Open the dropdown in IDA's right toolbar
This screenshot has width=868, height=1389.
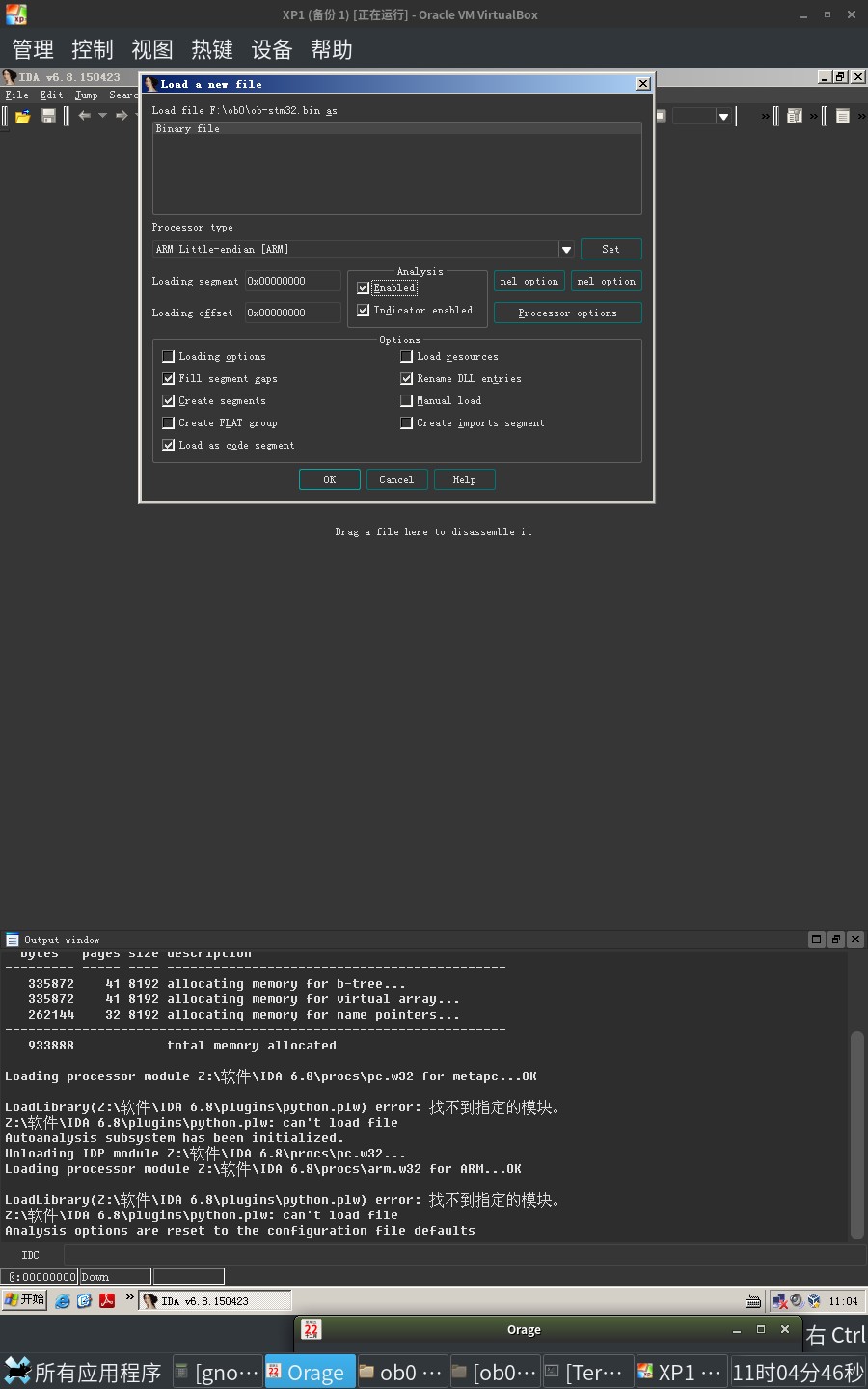tap(723, 116)
